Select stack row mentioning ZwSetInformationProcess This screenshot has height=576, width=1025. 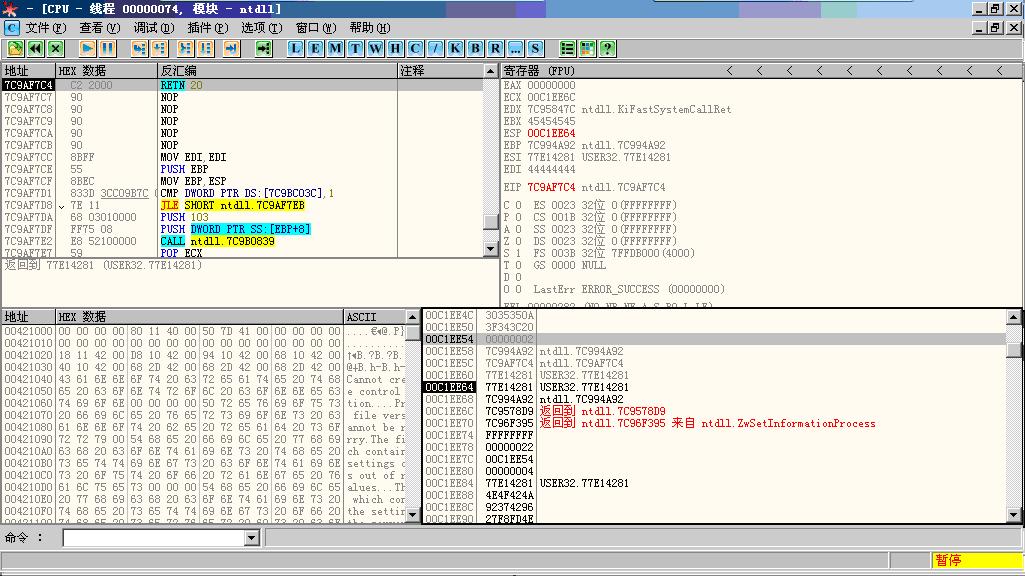click(714, 423)
